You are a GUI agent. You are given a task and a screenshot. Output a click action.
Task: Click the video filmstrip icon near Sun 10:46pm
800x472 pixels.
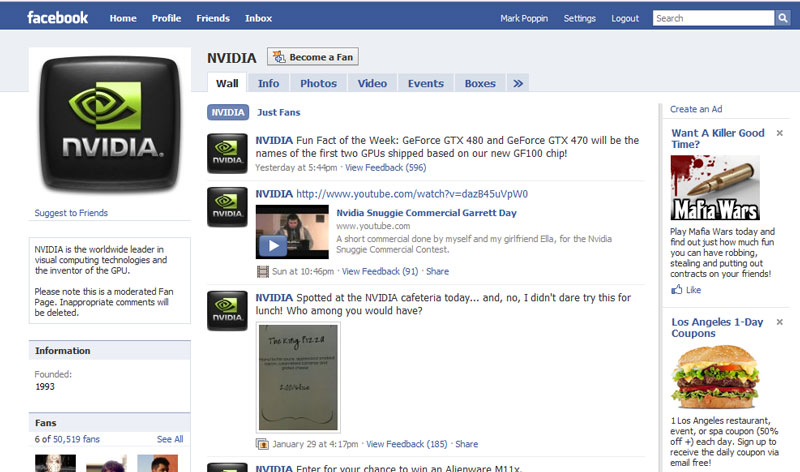coord(262,271)
